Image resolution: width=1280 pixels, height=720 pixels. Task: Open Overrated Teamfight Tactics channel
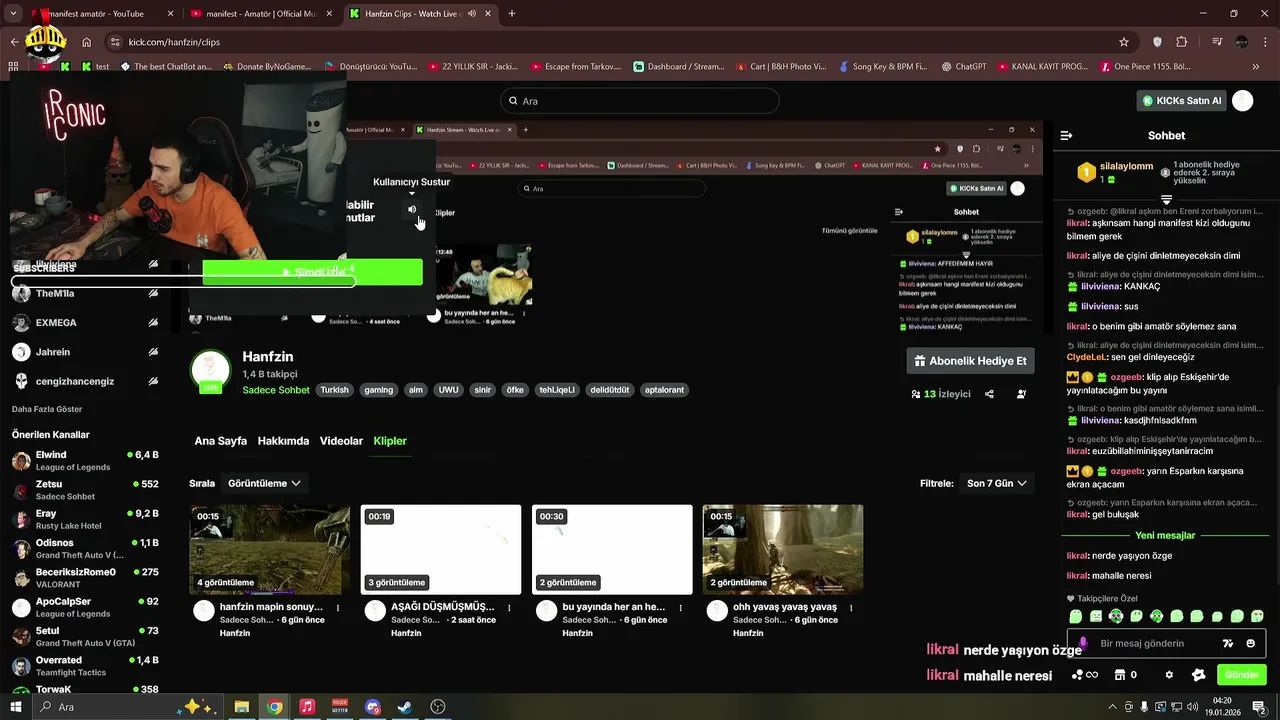[85, 666]
